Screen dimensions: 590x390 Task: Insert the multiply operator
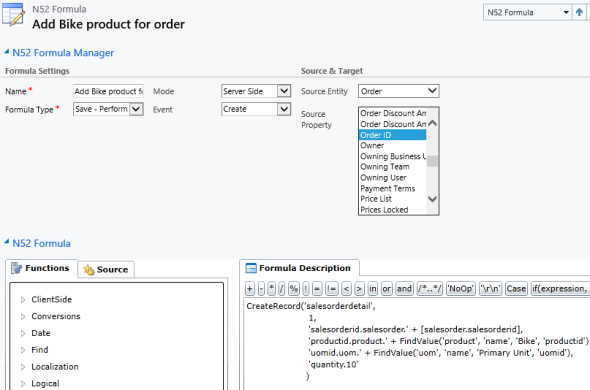pyautogui.click(x=272, y=289)
